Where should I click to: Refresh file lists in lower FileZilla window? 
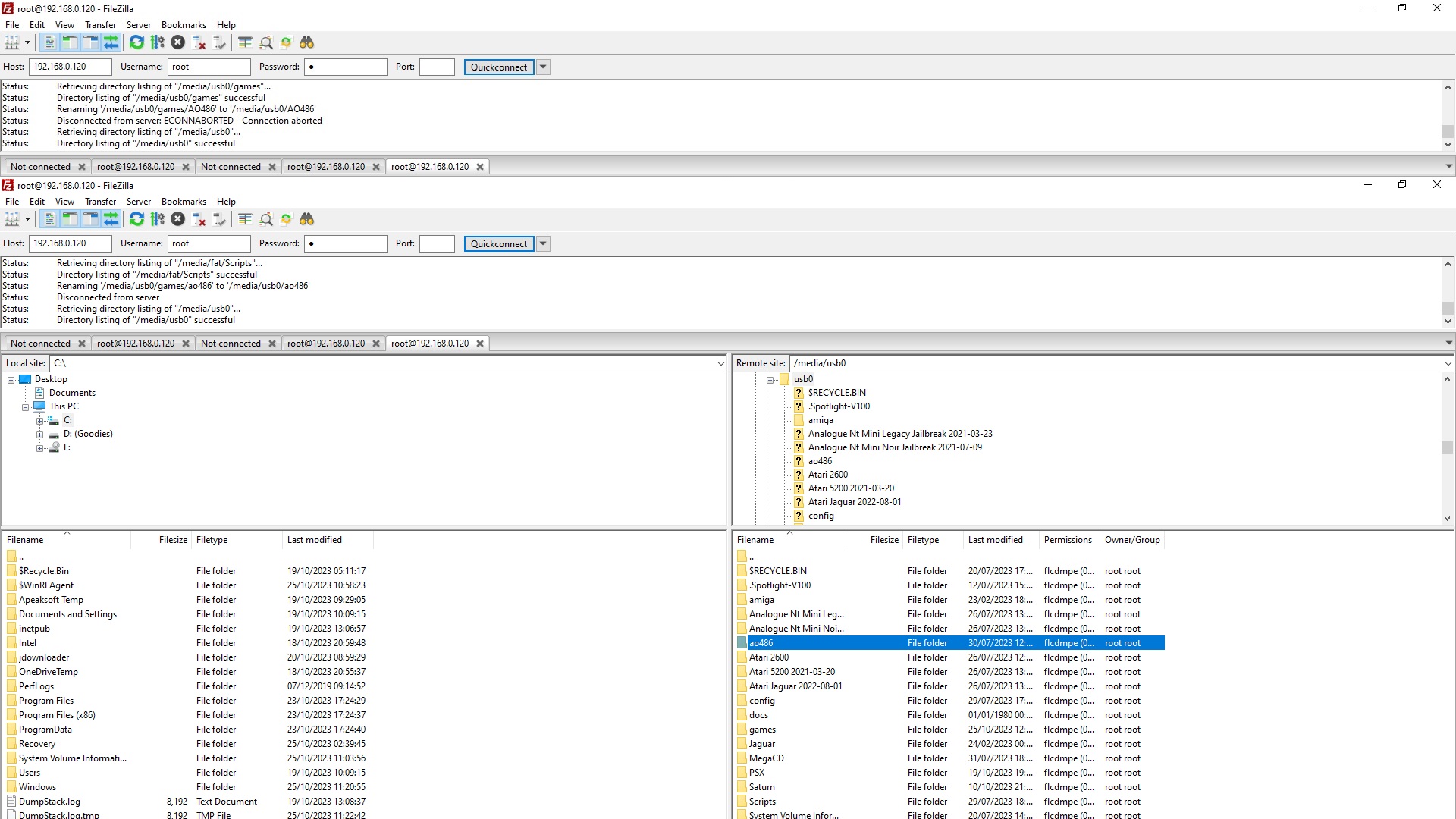[136, 219]
